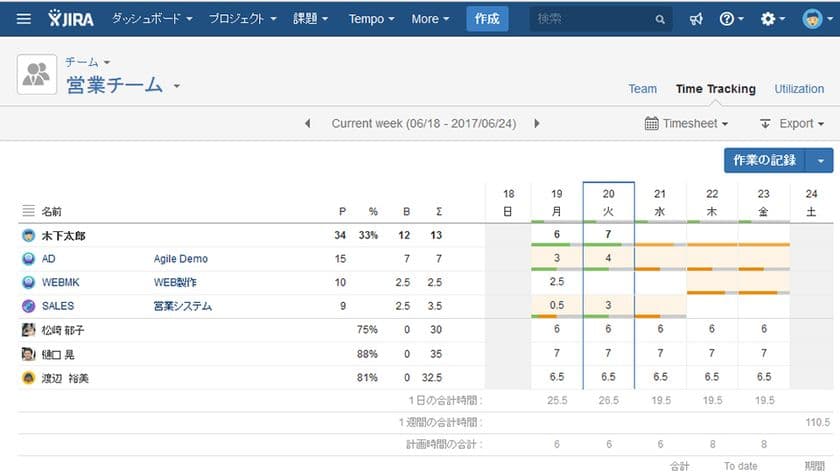Open the column list icon beside 名前

tap(28, 212)
